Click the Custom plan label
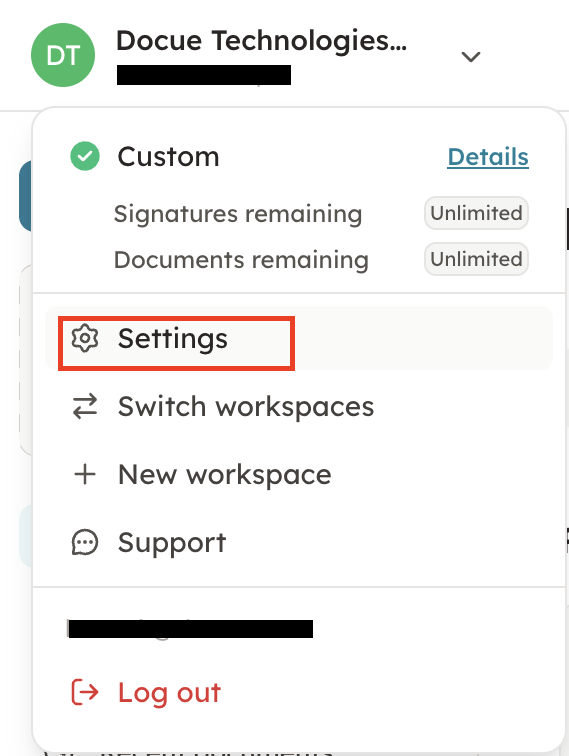This screenshot has height=756, width=569. pyautogui.click(x=168, y=157)
